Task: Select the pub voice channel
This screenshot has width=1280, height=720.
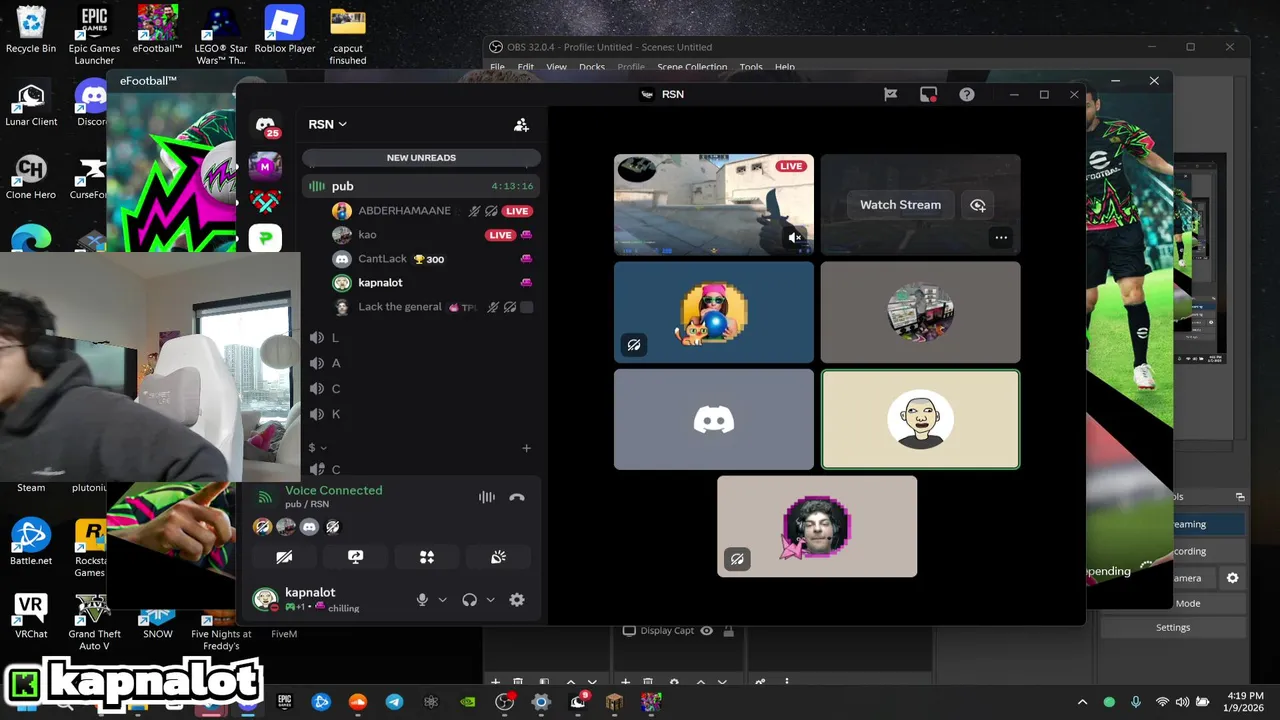Action: (x=421, y=186)
